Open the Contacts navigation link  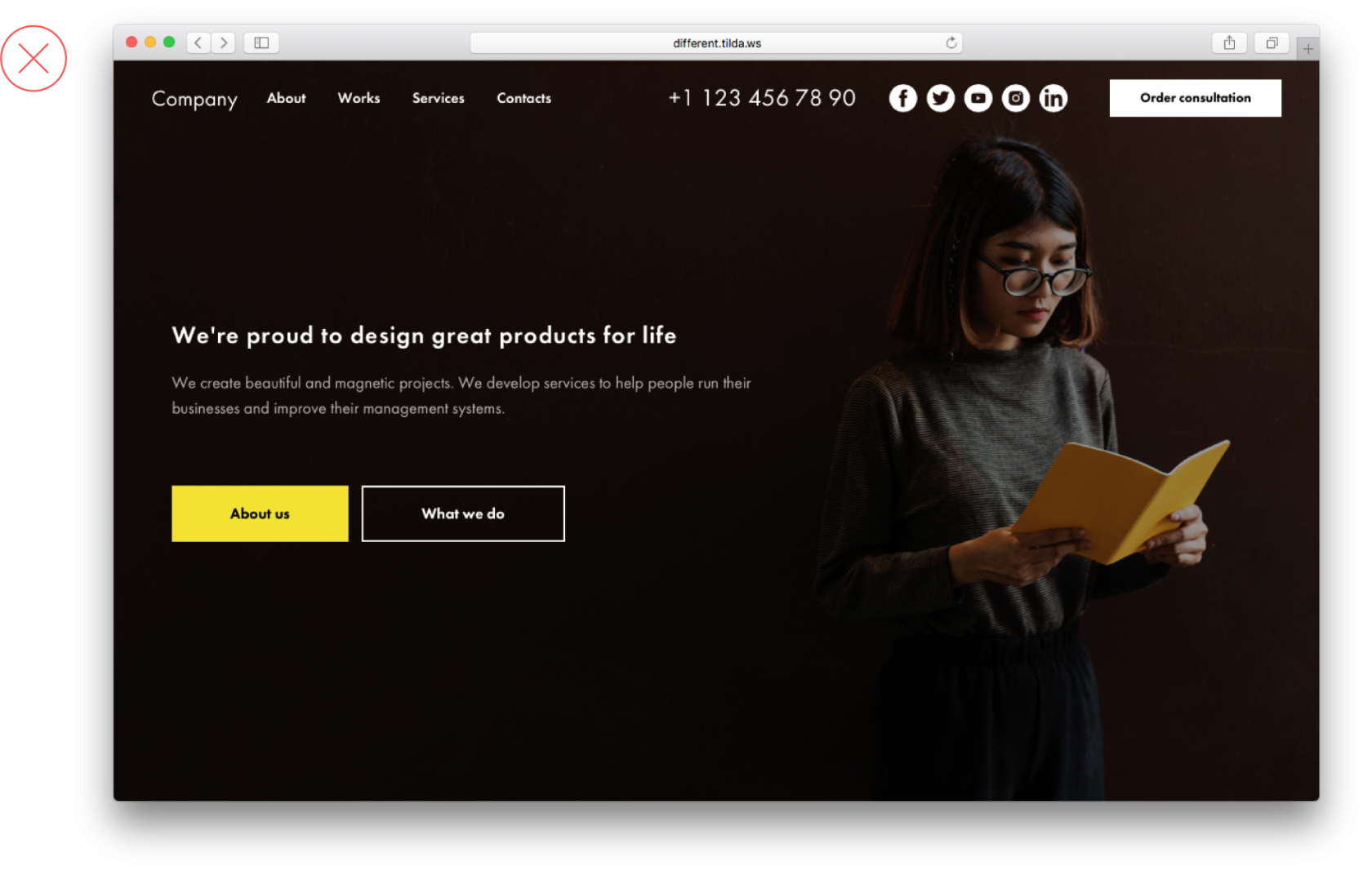(523, 98)
